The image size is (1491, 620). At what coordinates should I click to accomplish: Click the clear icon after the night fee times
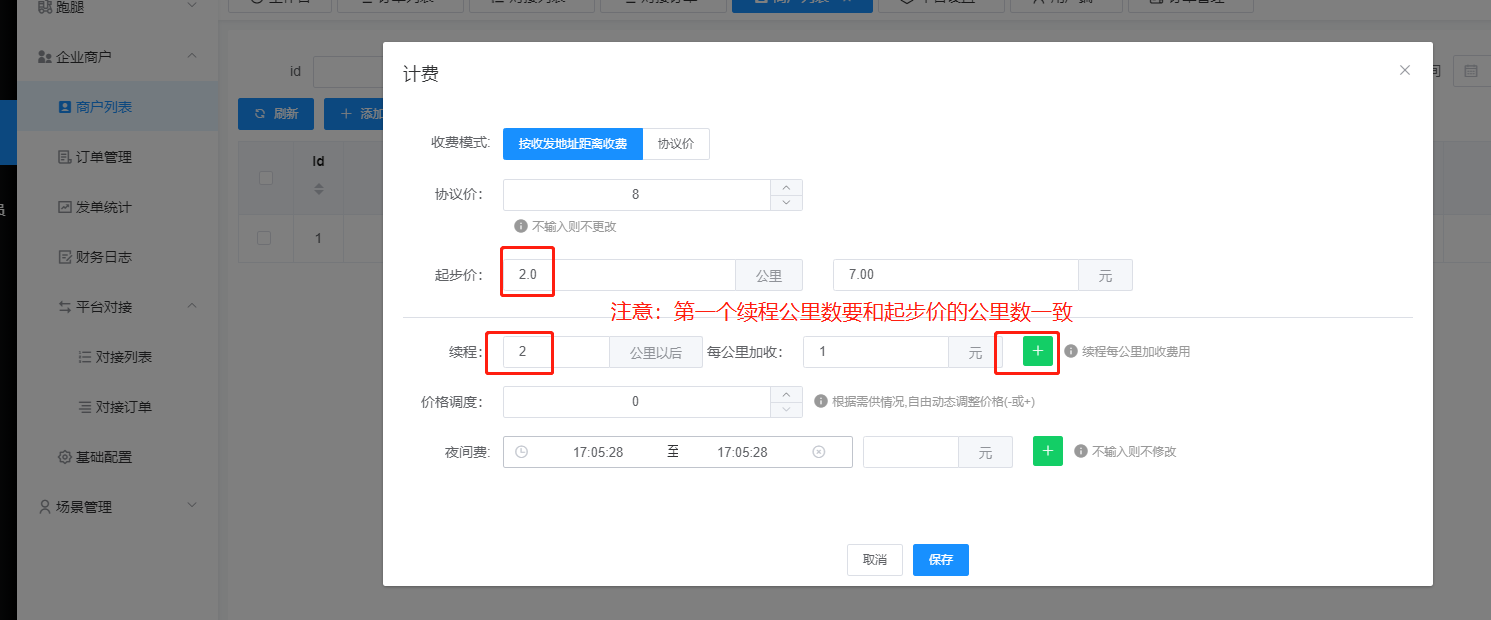(819, 452)
